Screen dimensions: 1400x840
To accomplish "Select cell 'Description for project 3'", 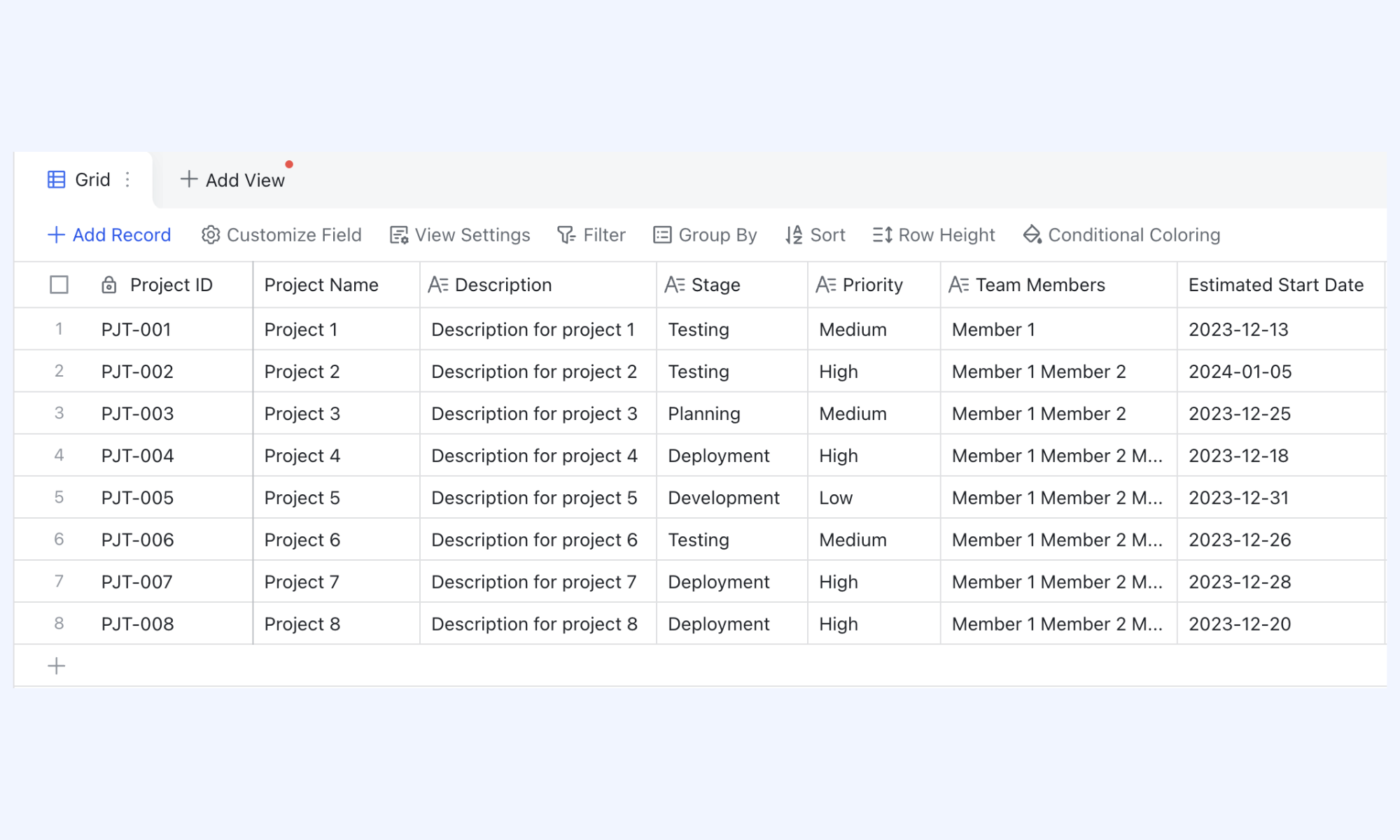I will 538,414.
